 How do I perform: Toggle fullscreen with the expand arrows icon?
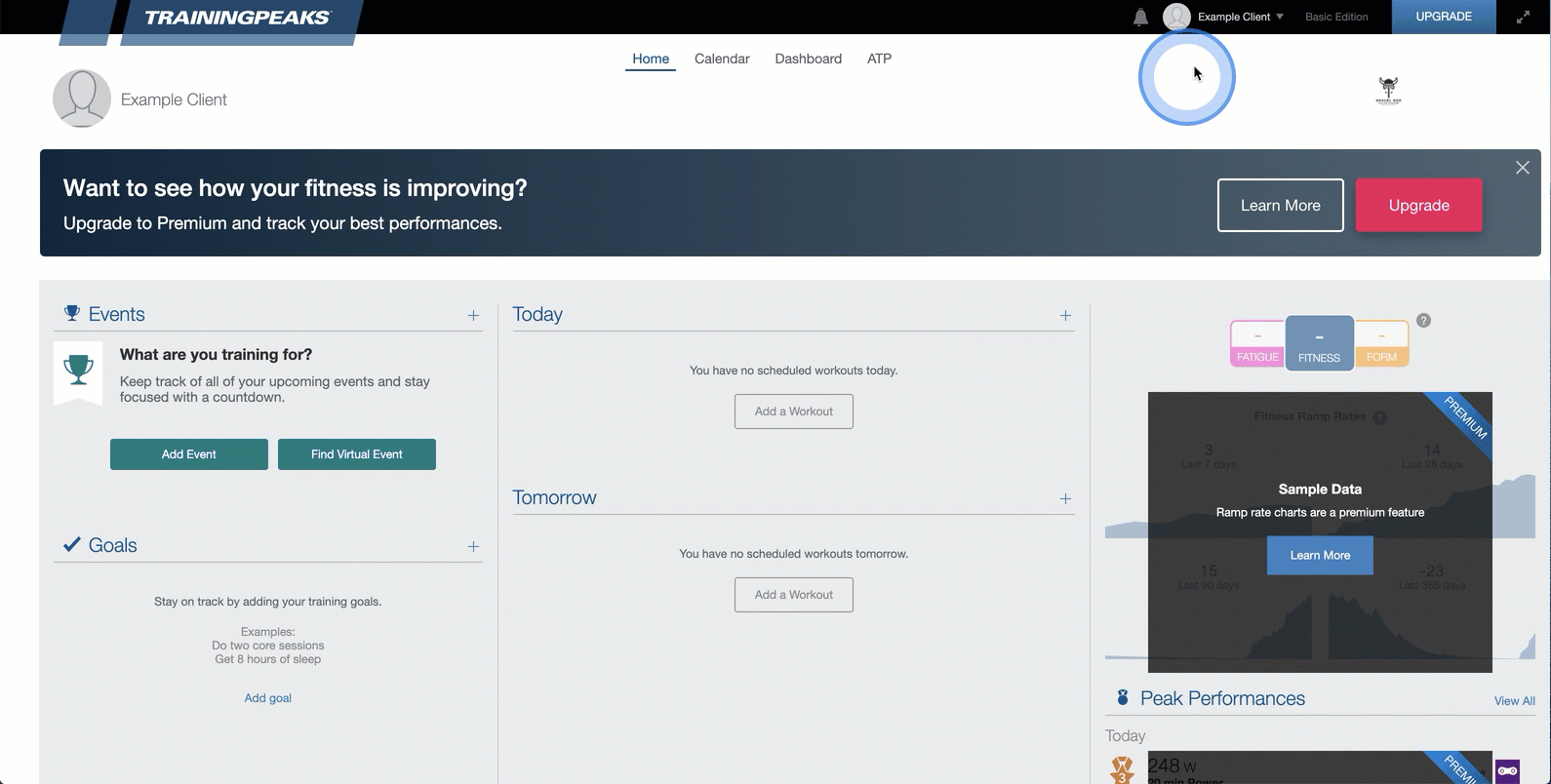click(x=1523, y=17)
